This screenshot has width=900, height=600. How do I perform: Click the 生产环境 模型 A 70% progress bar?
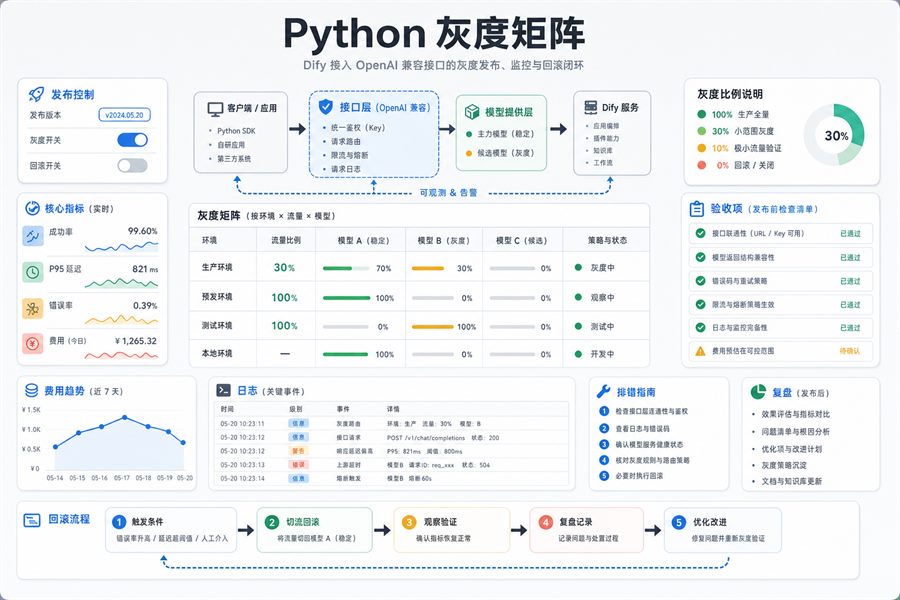click(x=346, y=268)
